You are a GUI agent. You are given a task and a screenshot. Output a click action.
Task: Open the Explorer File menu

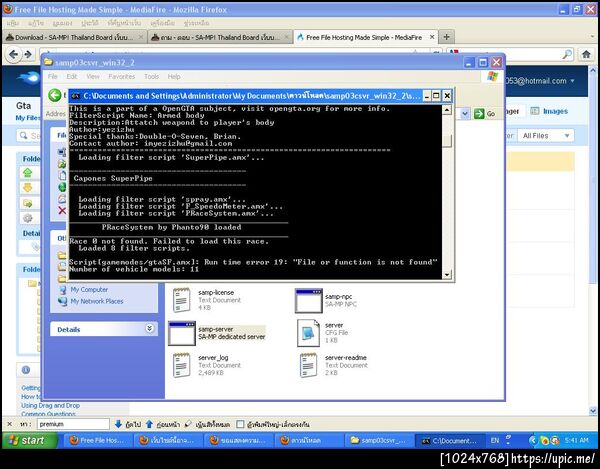tap(52, 77)
